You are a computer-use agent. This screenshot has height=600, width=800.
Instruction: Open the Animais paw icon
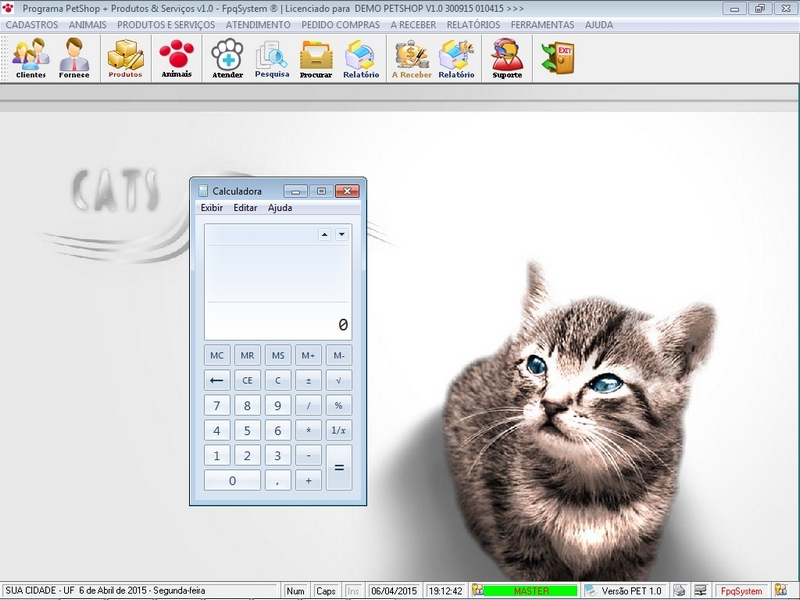tap(177, 58)
